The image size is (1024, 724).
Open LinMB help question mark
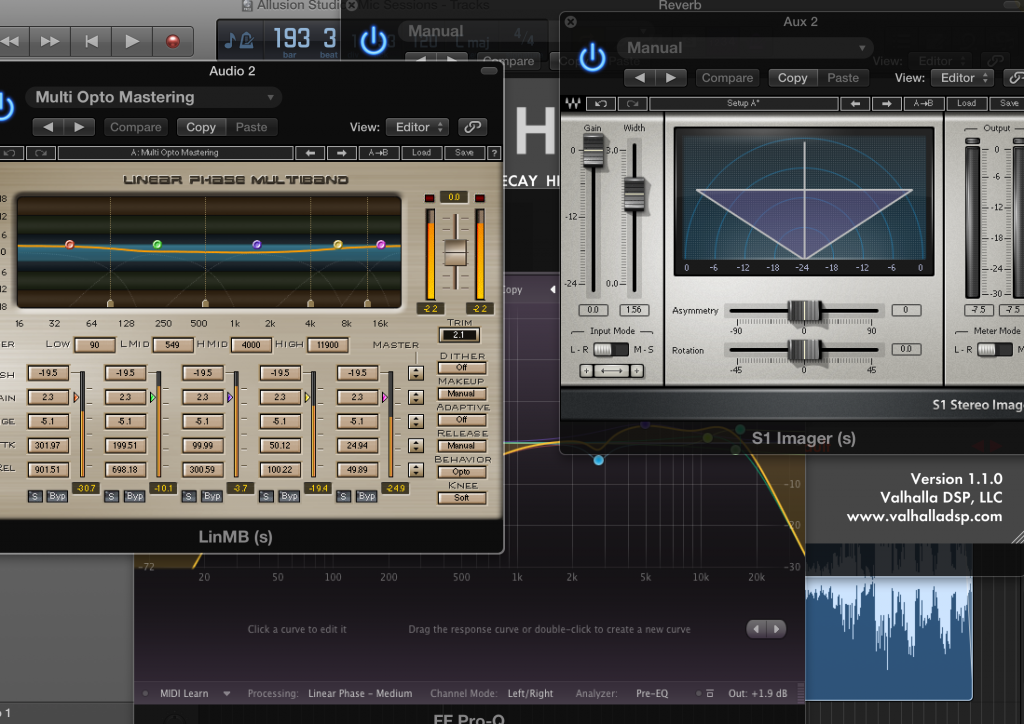tap(494, 153)
